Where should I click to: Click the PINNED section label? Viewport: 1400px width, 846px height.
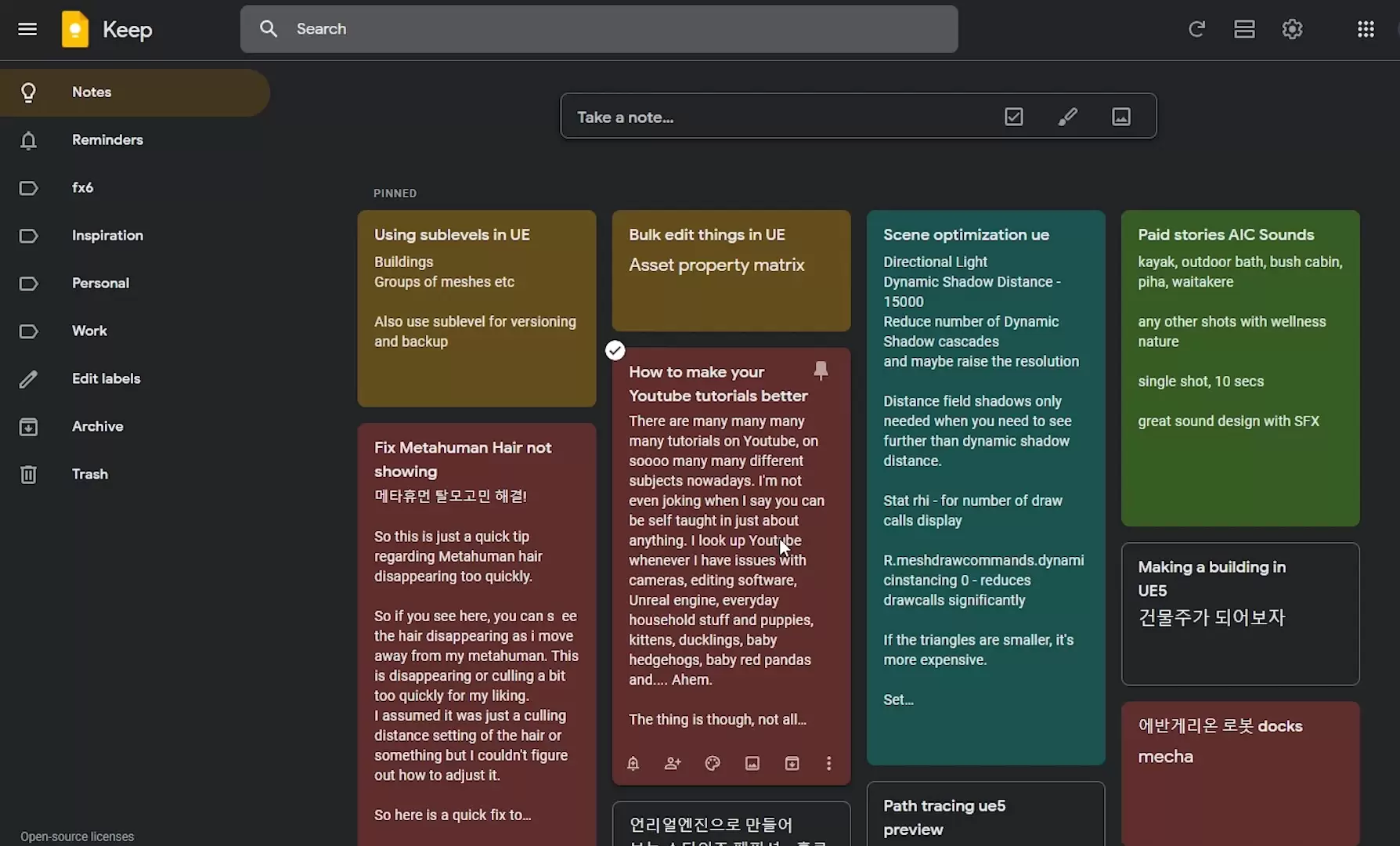click(x=395, y=193)
